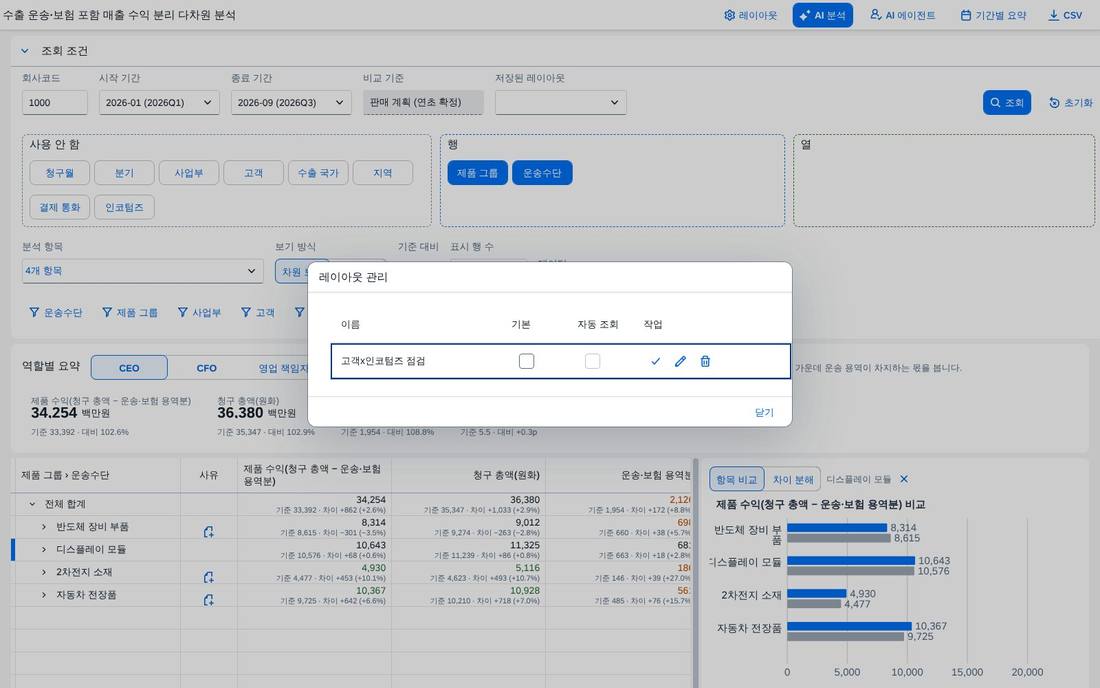The width and height of the screenshot is (1100, 688).
Task: Click the 운송수단 row chip
Action: (542, 173)
